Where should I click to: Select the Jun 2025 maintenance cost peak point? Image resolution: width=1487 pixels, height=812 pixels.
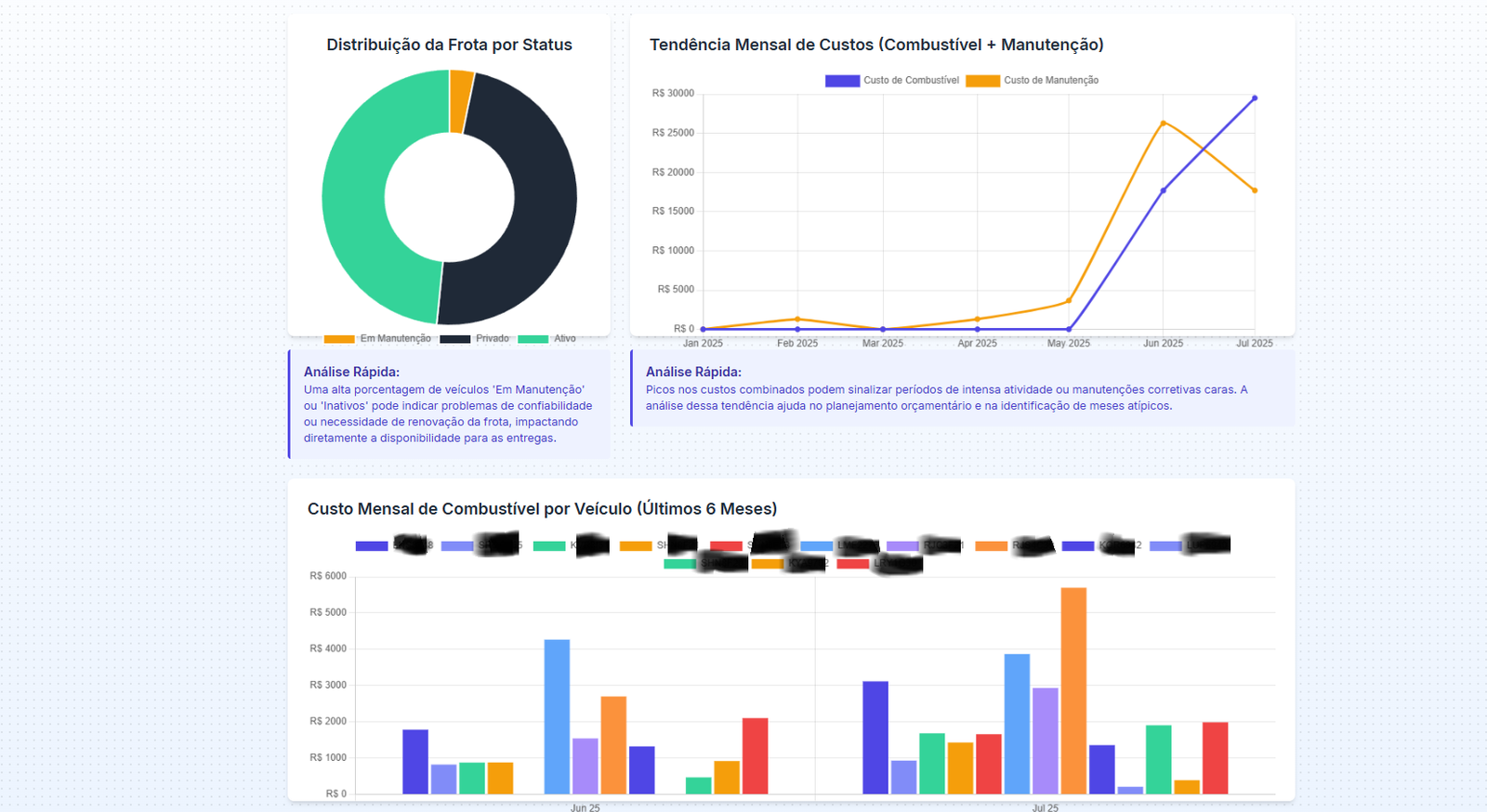point(1164,123)
